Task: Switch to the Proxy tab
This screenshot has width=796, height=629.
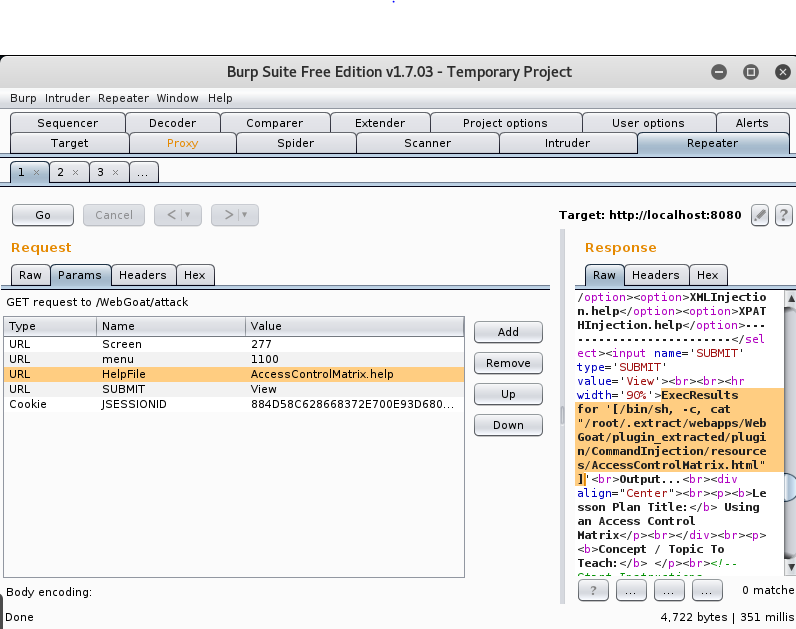Action: coord(183,143)
